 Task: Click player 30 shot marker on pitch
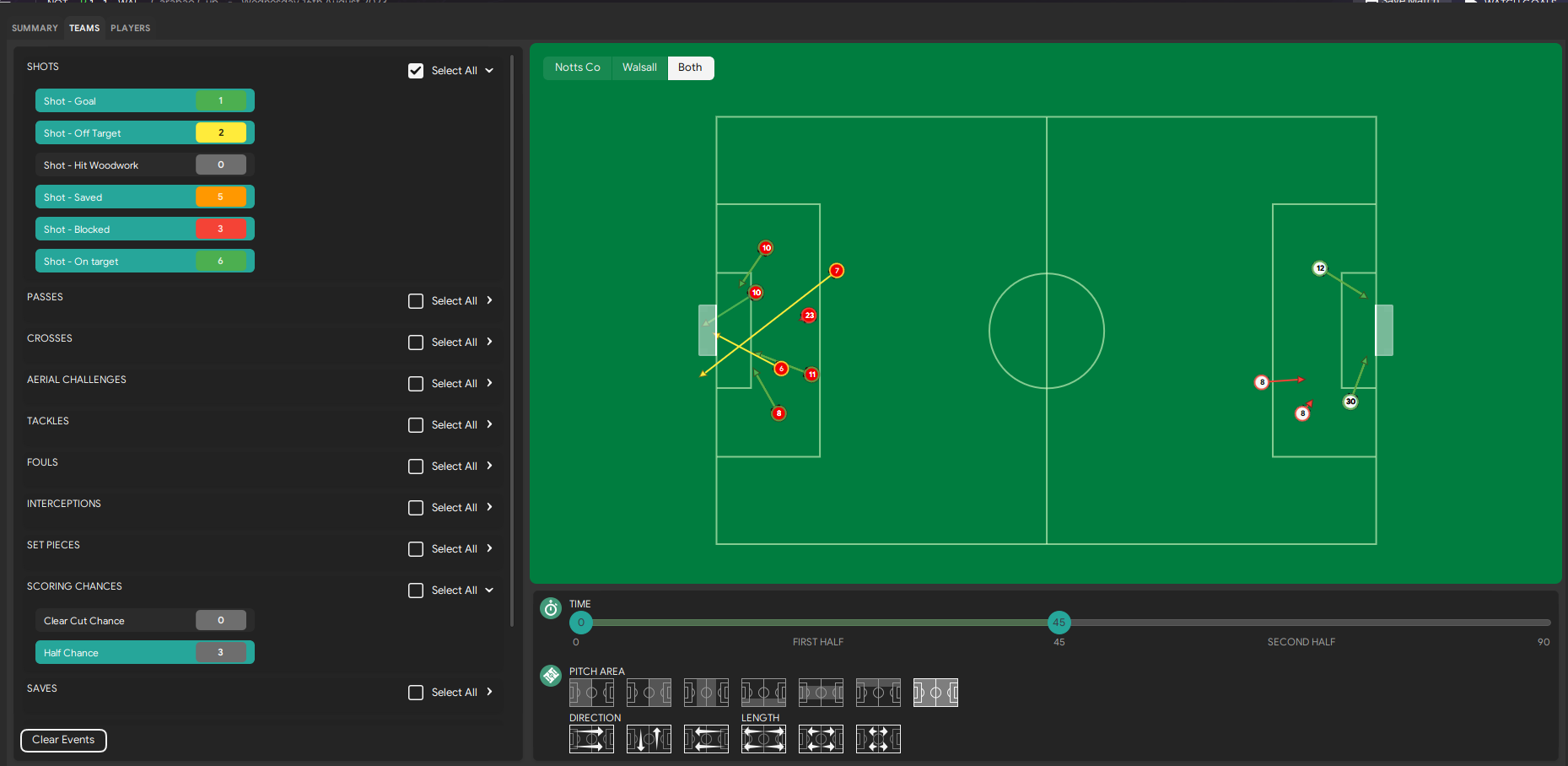click(x=1350, y=402)
